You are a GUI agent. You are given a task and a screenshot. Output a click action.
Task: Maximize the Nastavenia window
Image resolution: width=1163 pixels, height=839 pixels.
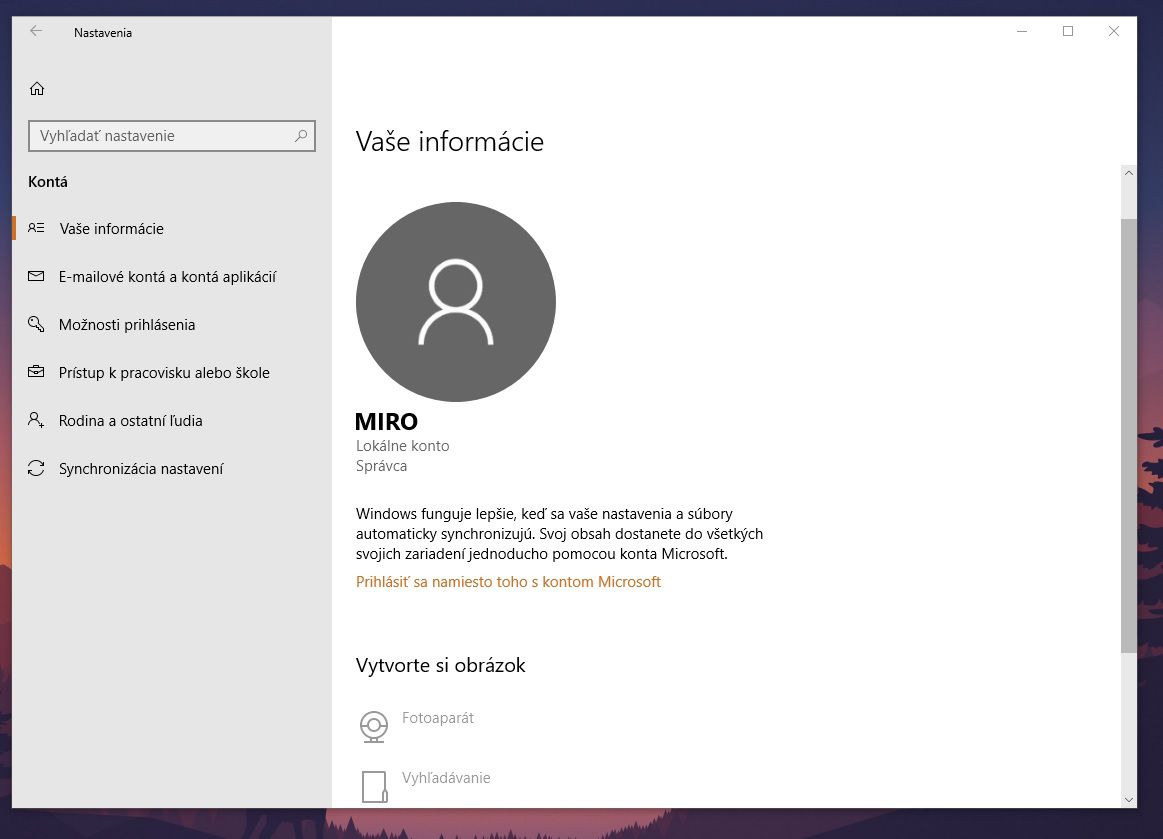pos(1068,31)
